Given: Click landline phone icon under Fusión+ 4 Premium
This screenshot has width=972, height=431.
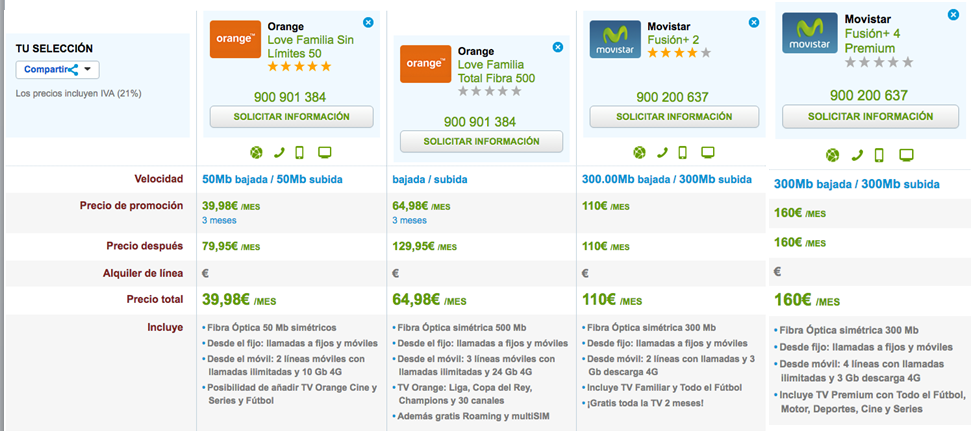Looking at the screenshot, I should pos(857,155).
